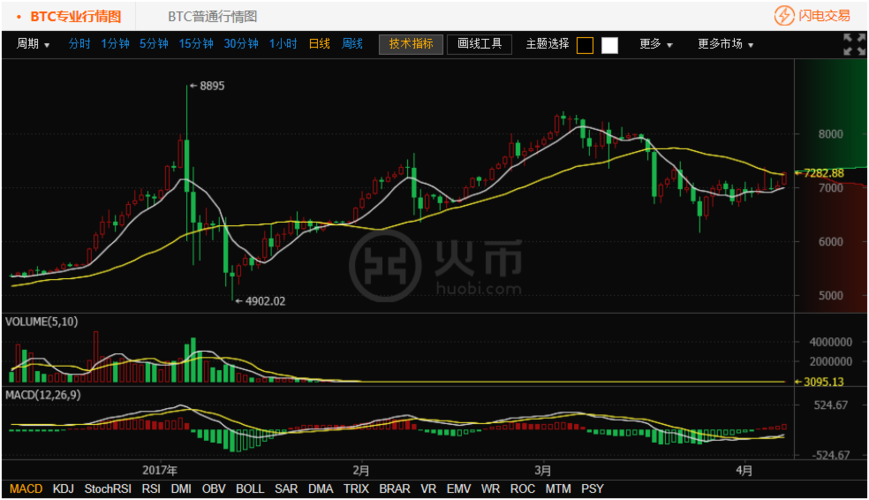Select the KDJ indicator

point(63,489)
